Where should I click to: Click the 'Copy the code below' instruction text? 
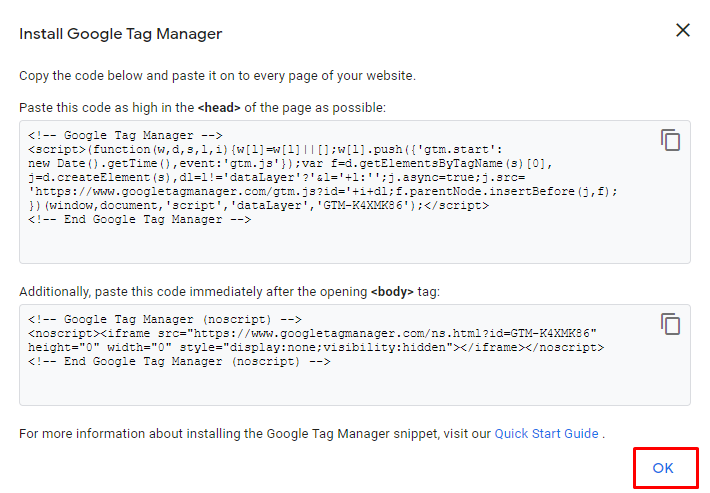(x=217, y=76)
